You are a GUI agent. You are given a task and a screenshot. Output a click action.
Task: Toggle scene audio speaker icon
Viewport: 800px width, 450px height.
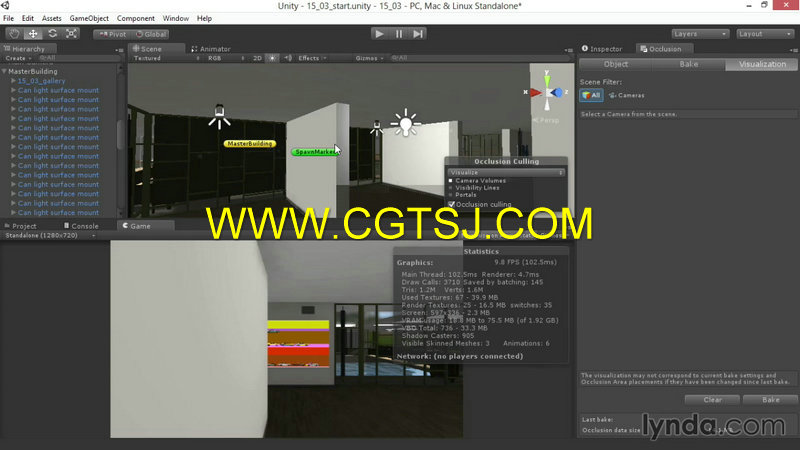click(288, 58)
